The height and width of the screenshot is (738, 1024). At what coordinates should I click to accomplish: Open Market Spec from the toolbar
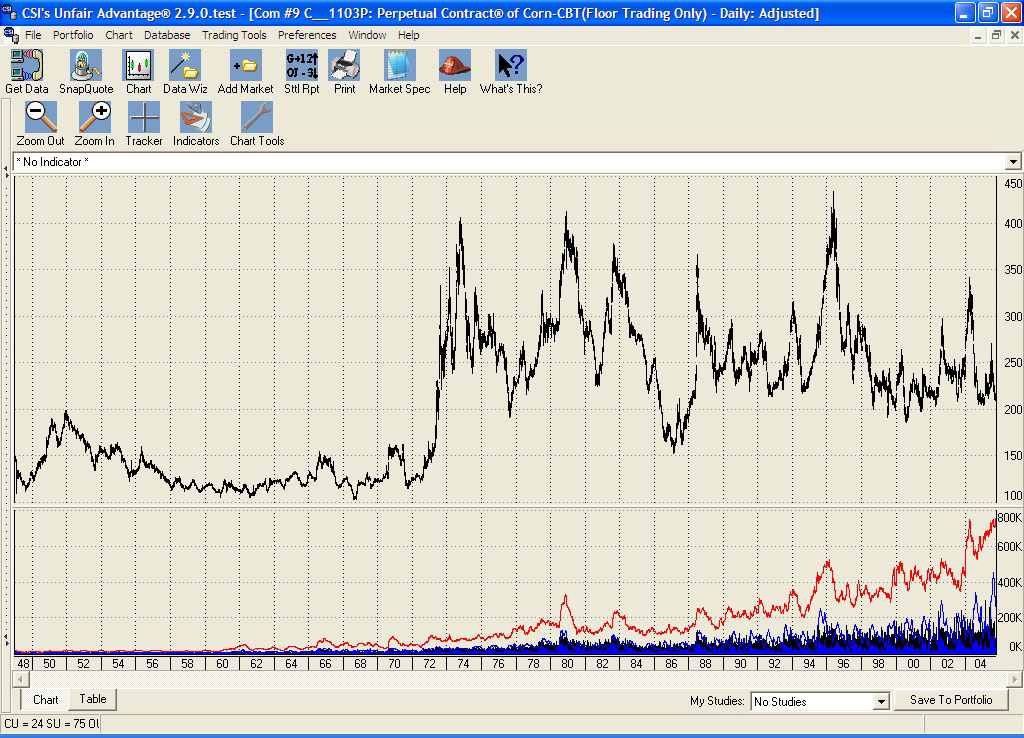[400, 72]
